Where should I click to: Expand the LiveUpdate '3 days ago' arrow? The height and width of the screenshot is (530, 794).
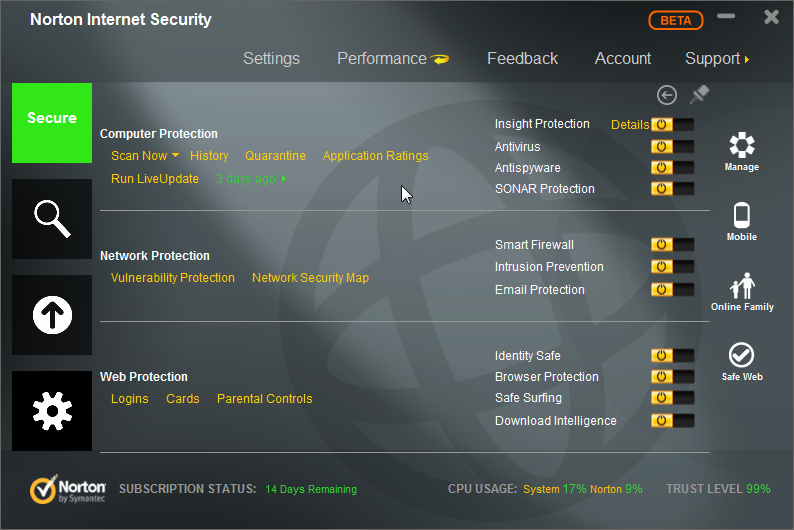[284, 180]
